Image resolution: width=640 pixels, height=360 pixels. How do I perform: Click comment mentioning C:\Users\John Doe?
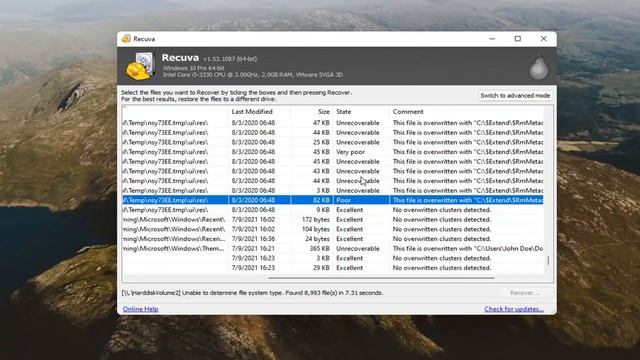coord(468,249)
